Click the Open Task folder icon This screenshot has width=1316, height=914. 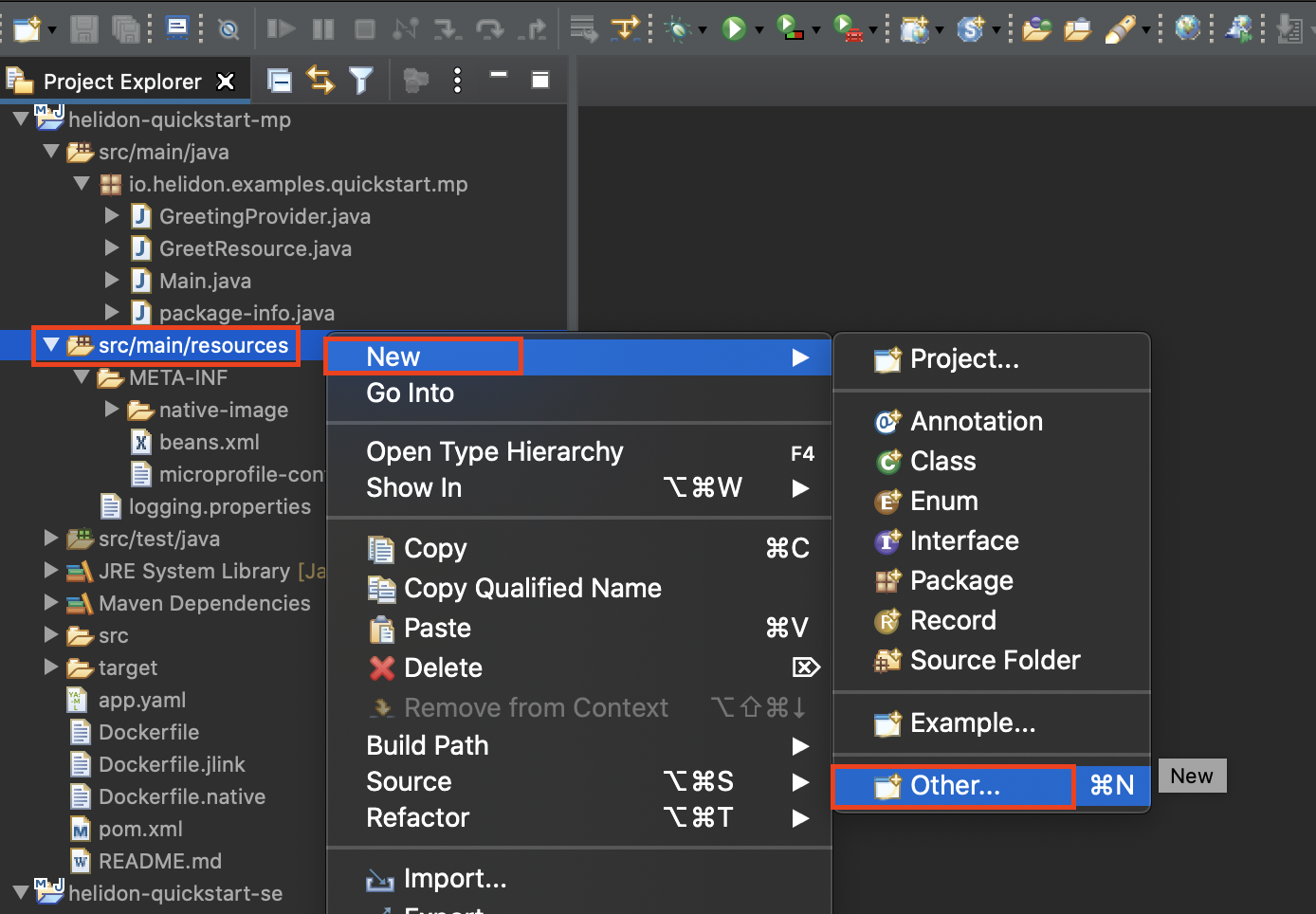(x=1077, y=29)
